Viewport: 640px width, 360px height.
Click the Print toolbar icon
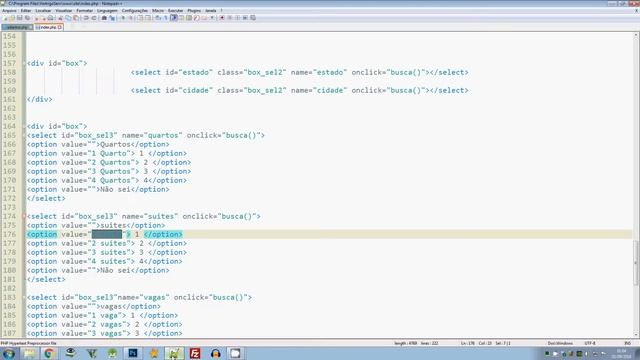pos(50,18)
